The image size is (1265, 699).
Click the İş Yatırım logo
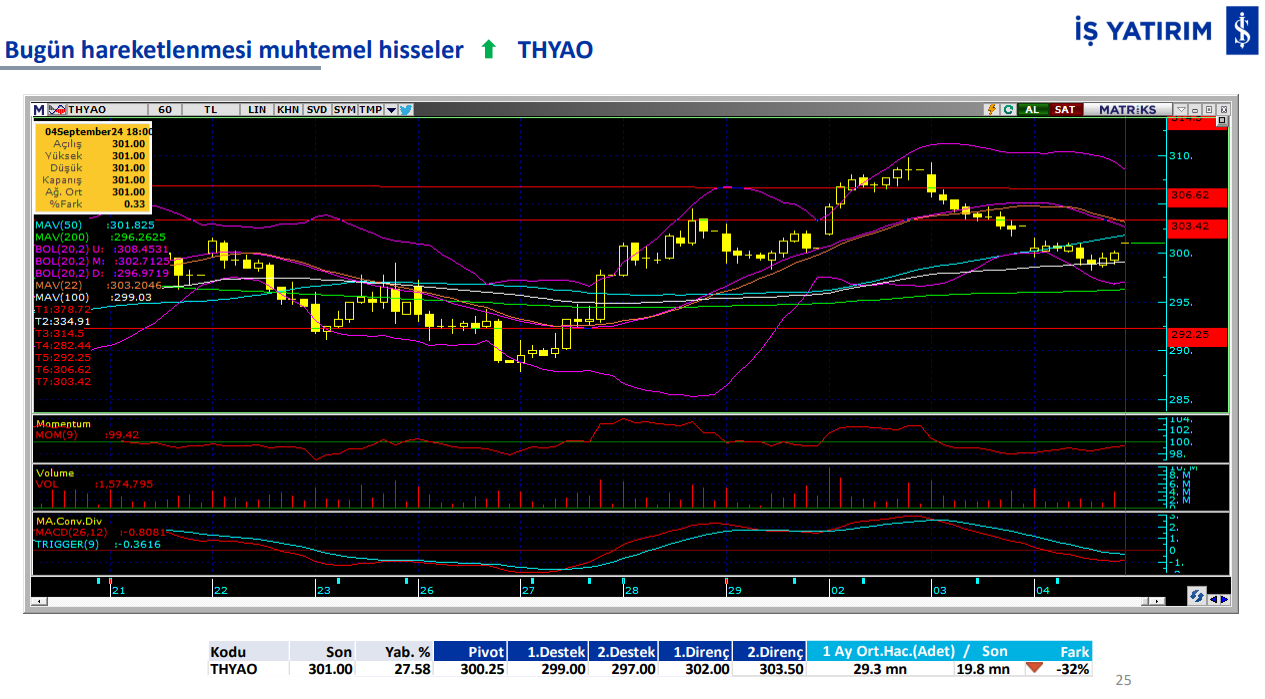(1241, 33)
